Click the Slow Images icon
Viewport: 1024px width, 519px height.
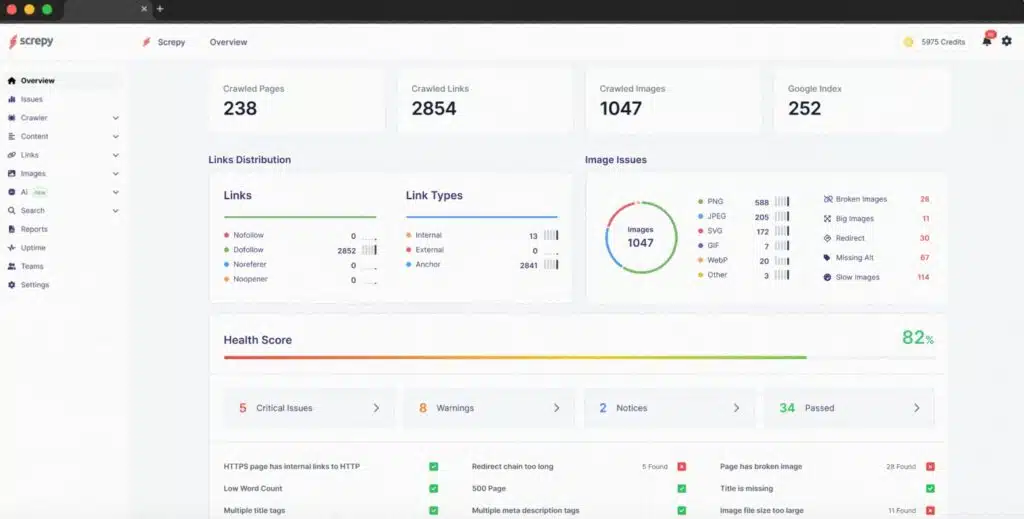point(827,277)
